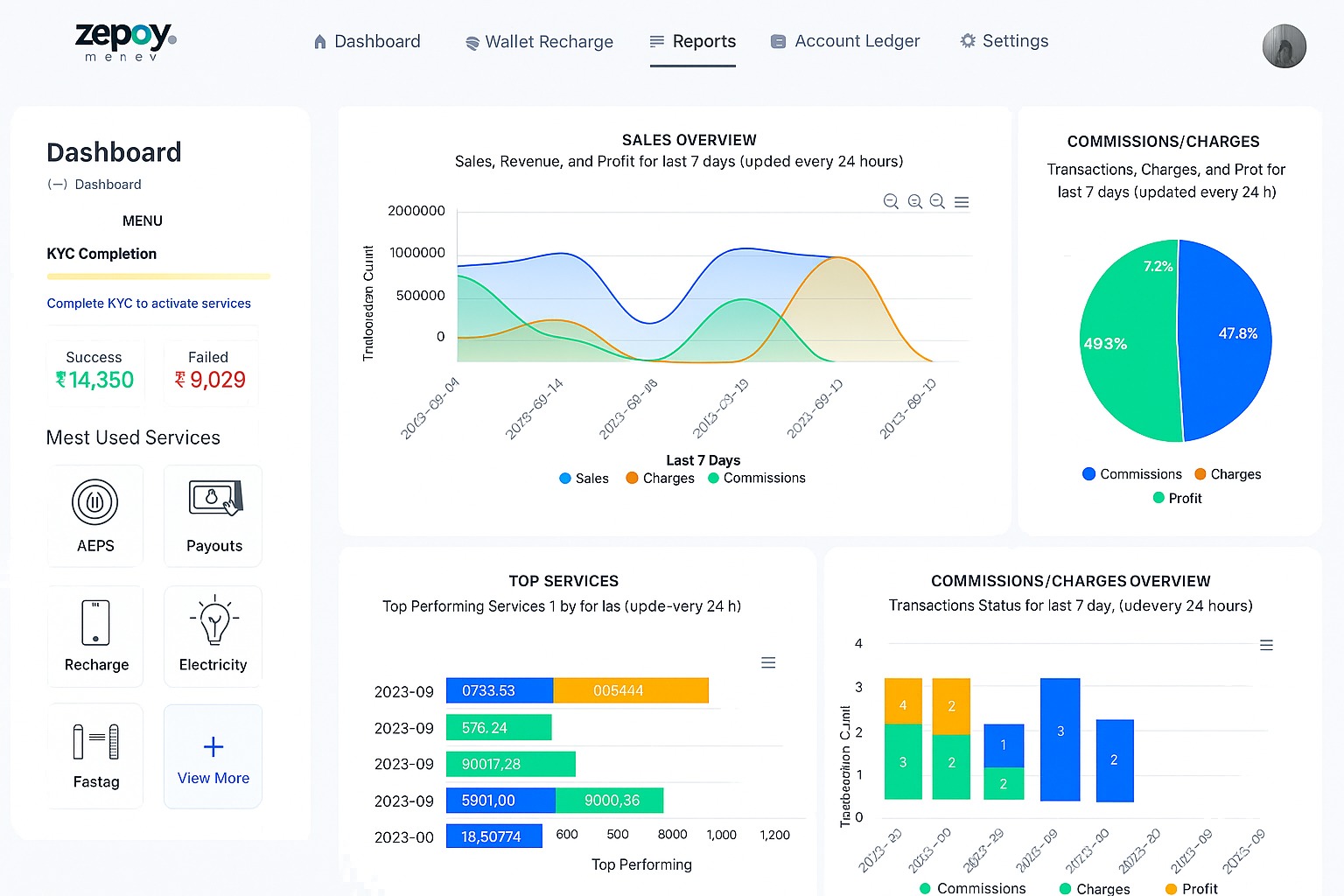Follow the Complete KYC to activate services link

149,304
